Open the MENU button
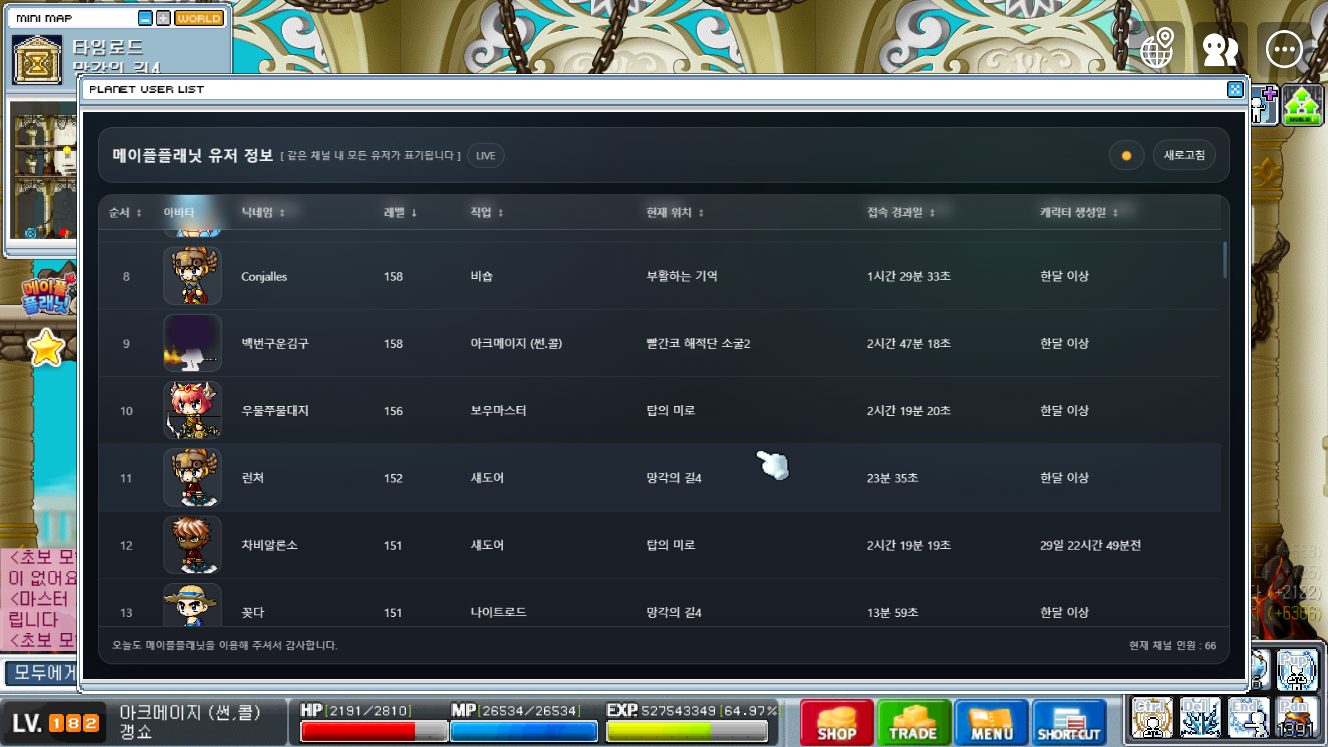 pyautogui.click(x=991, y=721)
